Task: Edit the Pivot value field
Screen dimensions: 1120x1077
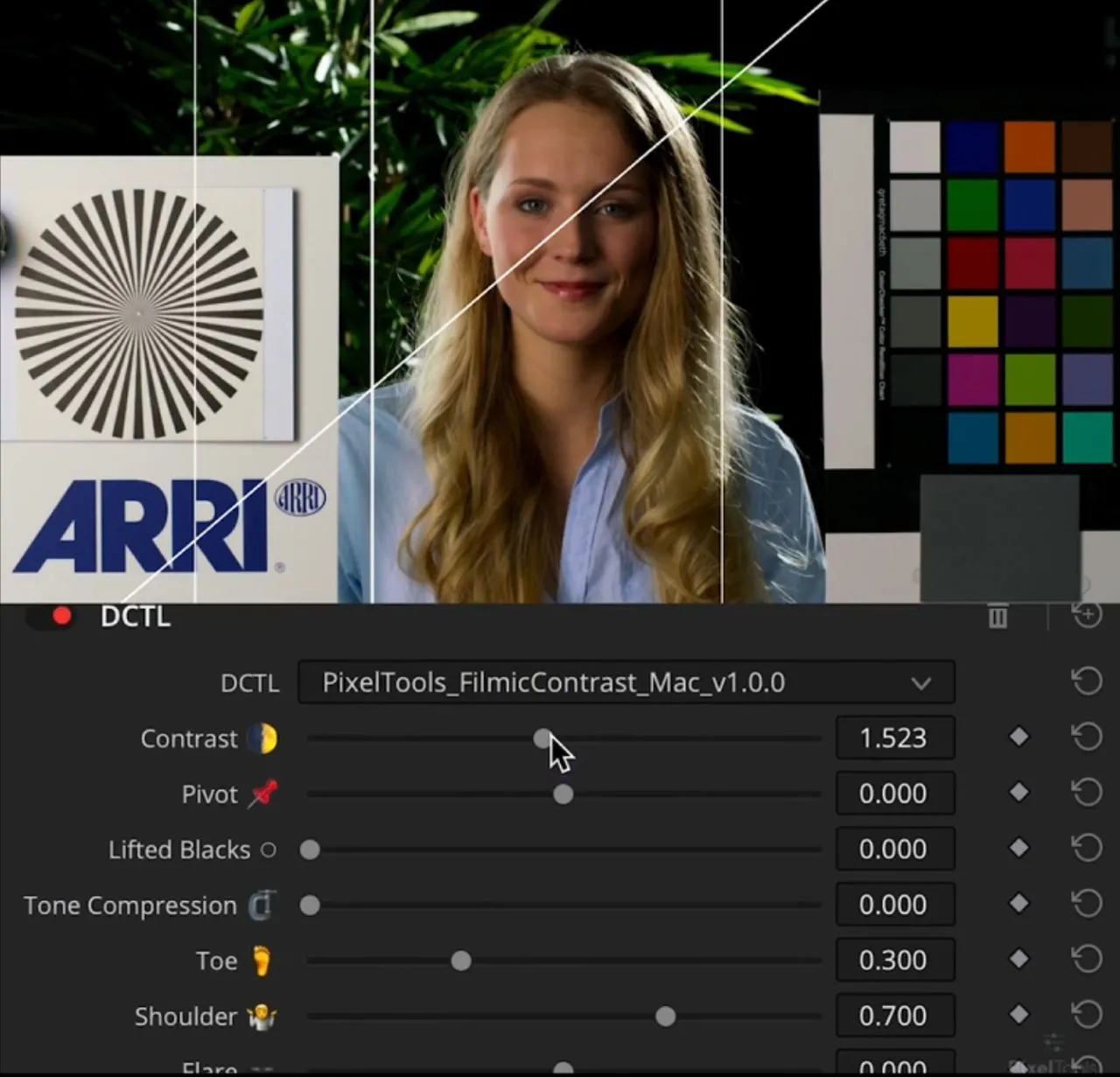Action: pyautogui.click(x=895, y=794)
